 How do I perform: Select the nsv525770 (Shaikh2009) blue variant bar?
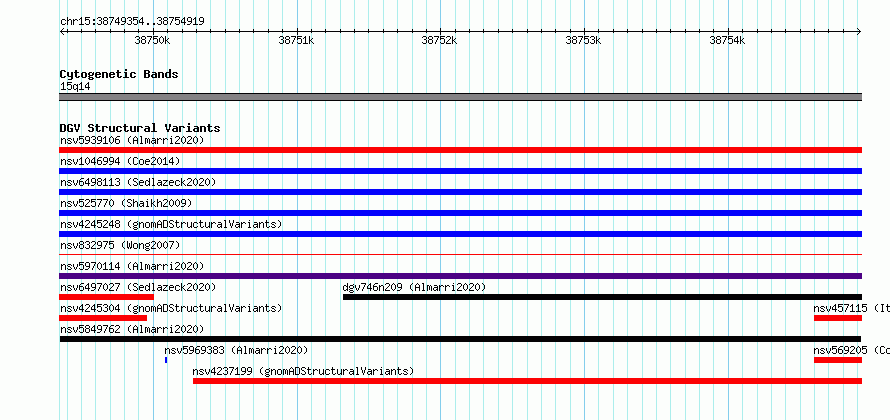click(460, 213)
